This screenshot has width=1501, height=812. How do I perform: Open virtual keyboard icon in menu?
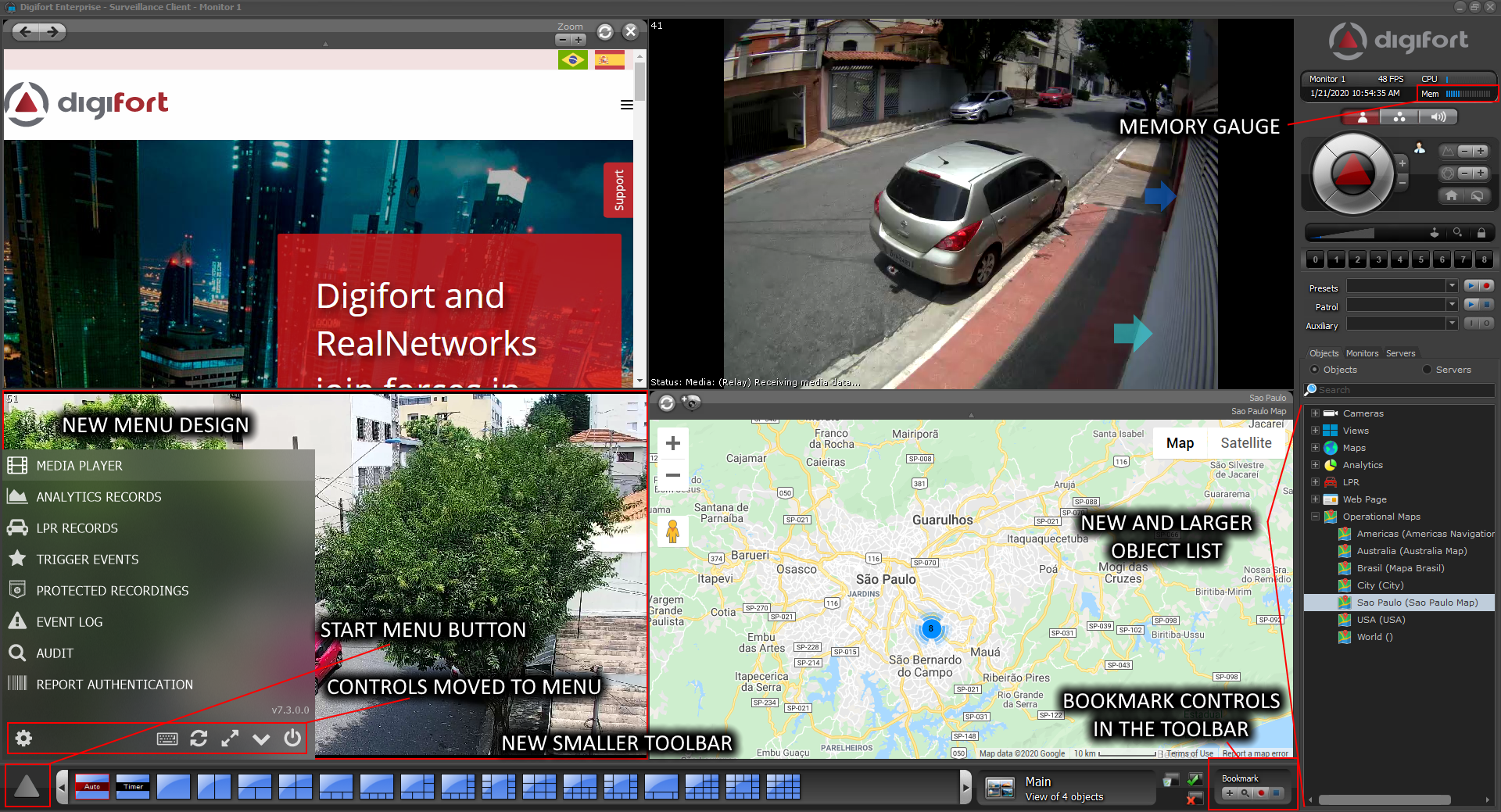coord(167,739)
